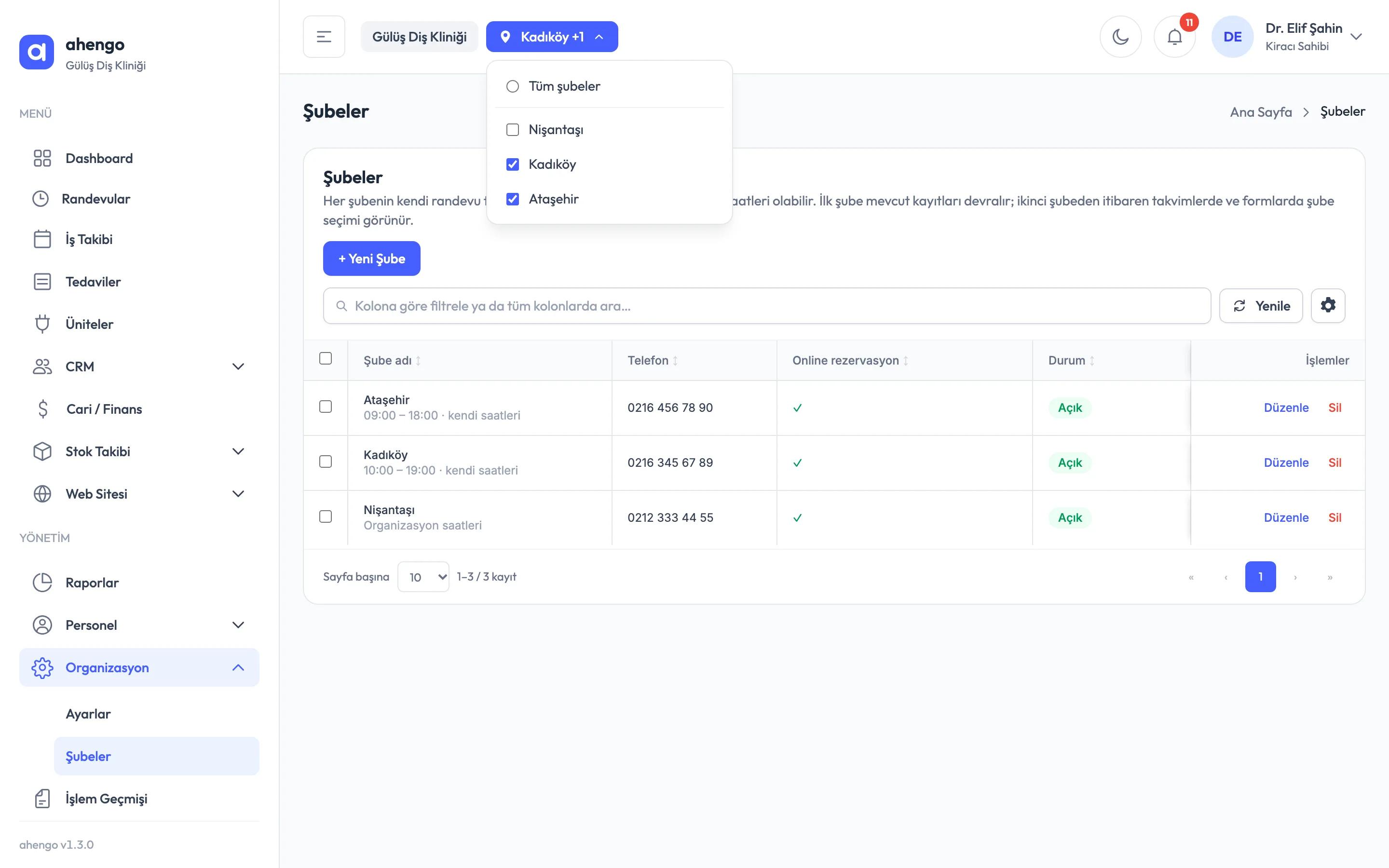1389x868 pixels.
Task: Select the Tüm şubeler radio option
Action: click(x=513, y=86)
